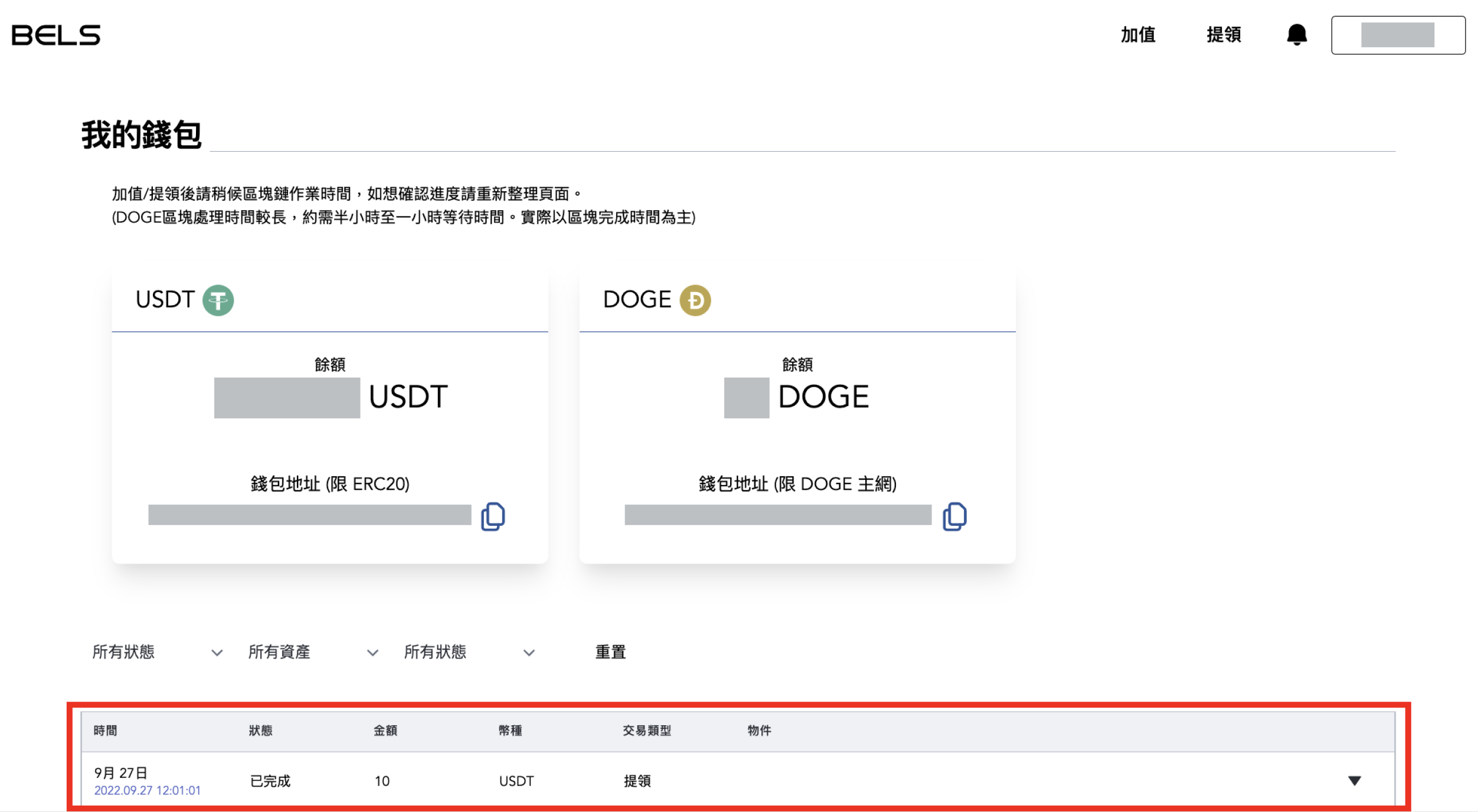The image size is (1478, 812).
Task: Click the USDT currency cell in table
Action: coord(516,781)
